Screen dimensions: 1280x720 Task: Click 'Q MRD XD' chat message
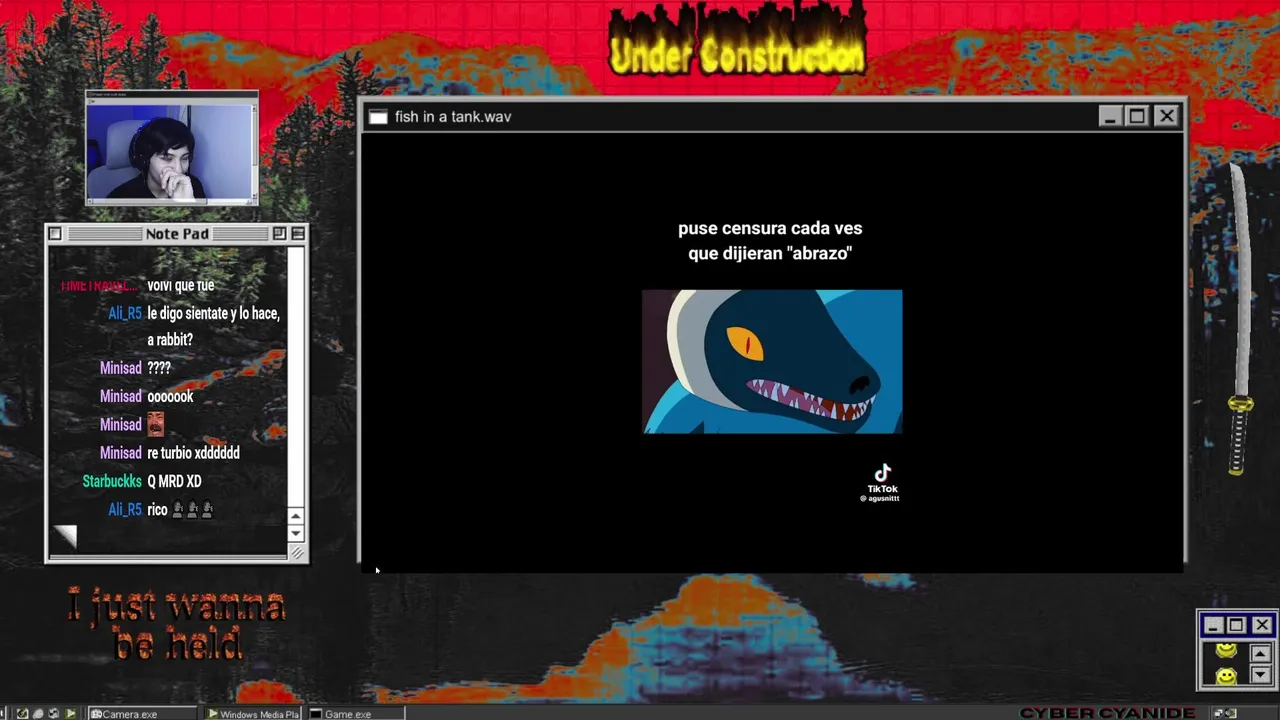point(174,482)
